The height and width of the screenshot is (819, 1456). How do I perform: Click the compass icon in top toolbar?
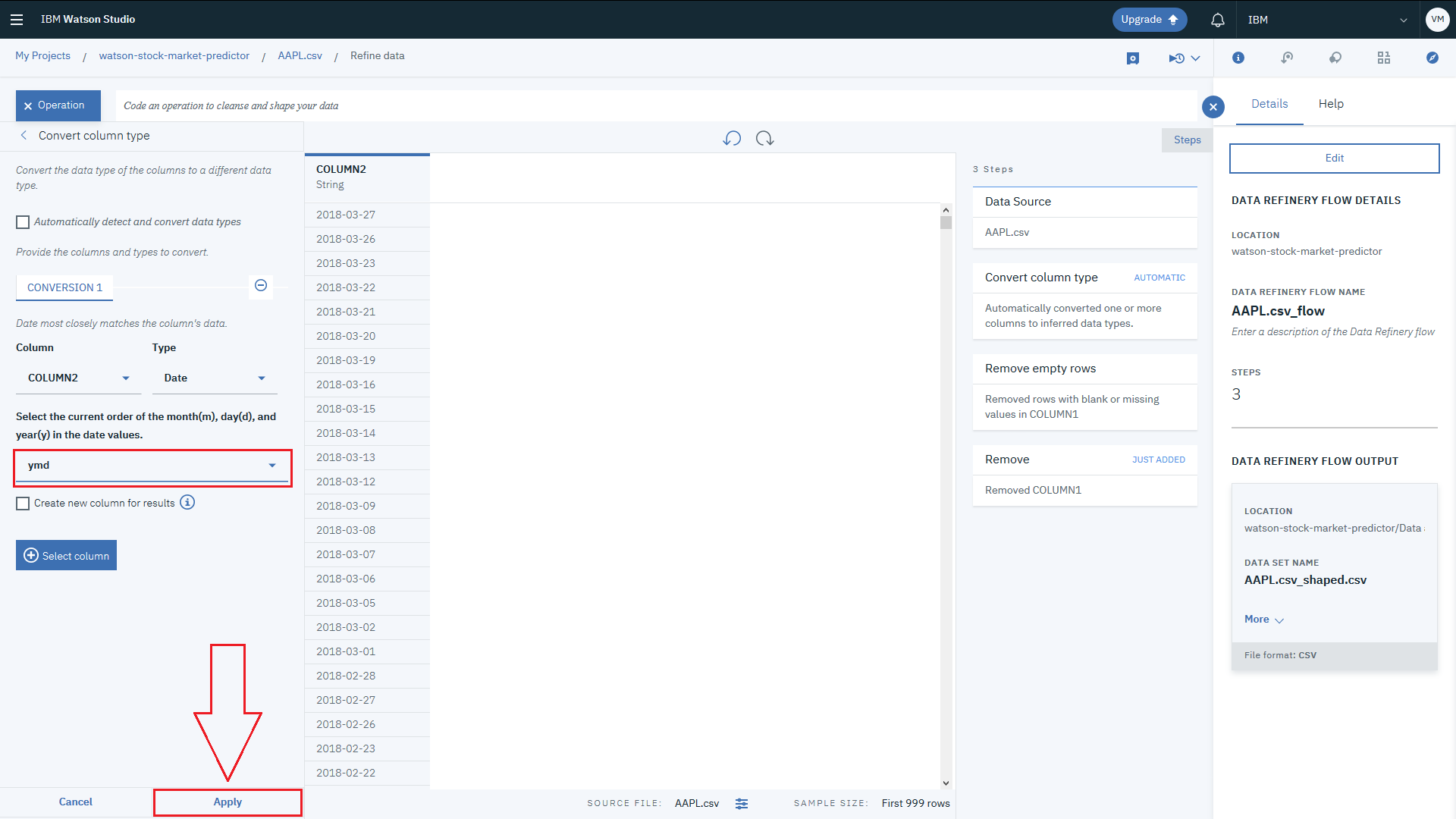point(1432,58)
